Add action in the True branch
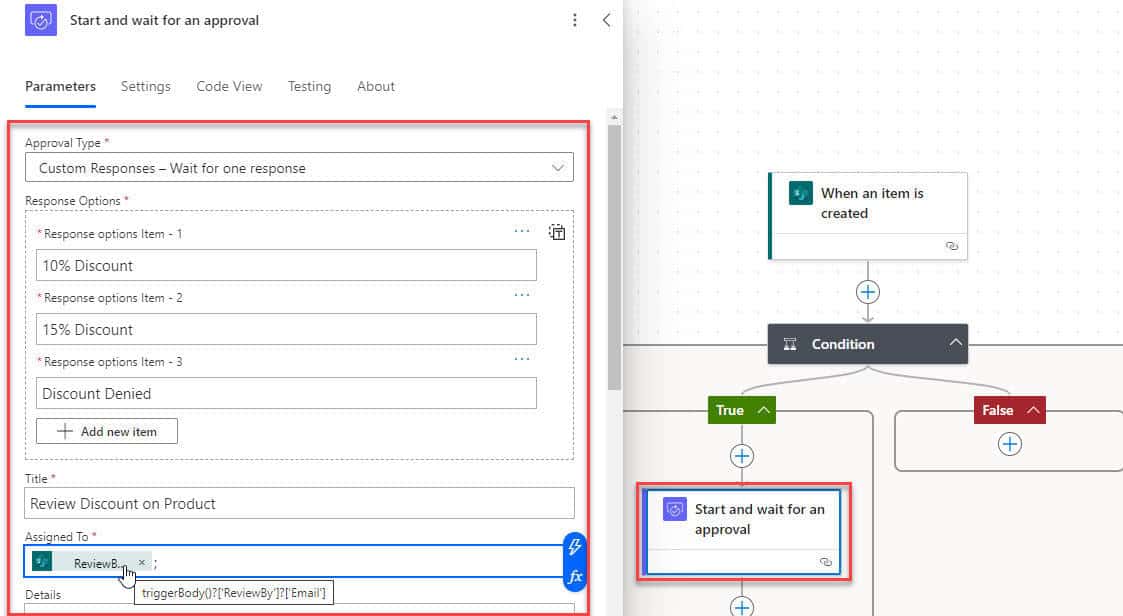The width and height of the screenshot is (1123, 616). click(x=742, y=456)
